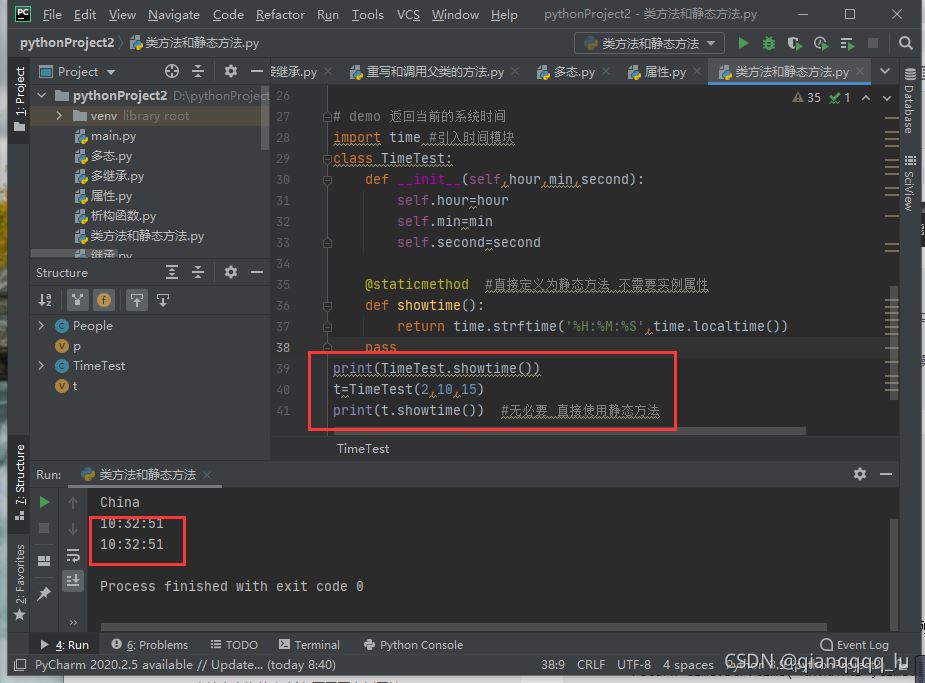Open main.py in Project tree

(113, 136)
